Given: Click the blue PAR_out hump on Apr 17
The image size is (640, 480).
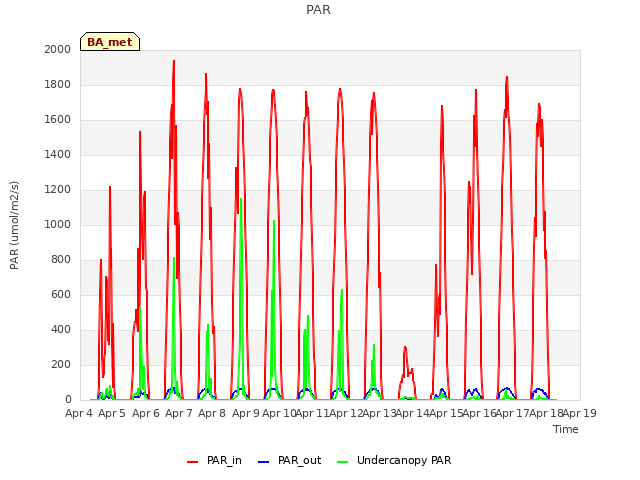Looking at the screenshot, I should tap(507, 389).
